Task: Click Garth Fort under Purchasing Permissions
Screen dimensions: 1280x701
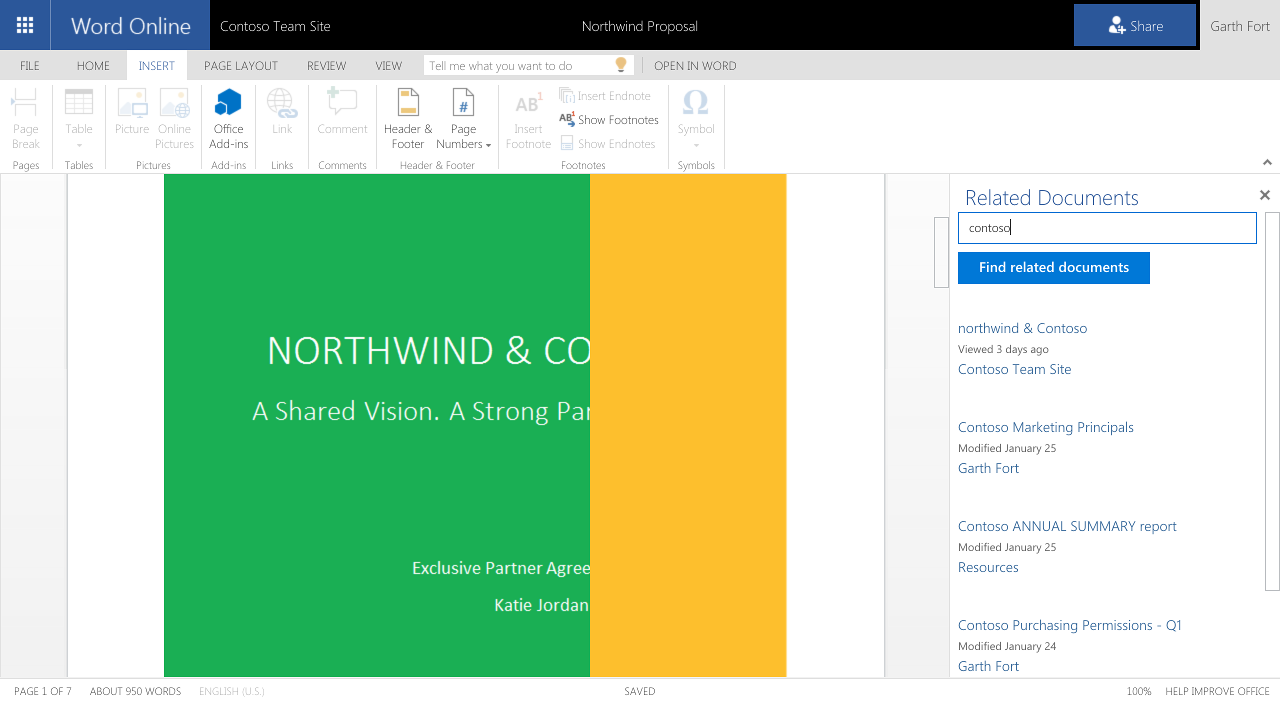Action: pyautogui.click(x=988, y=666)
